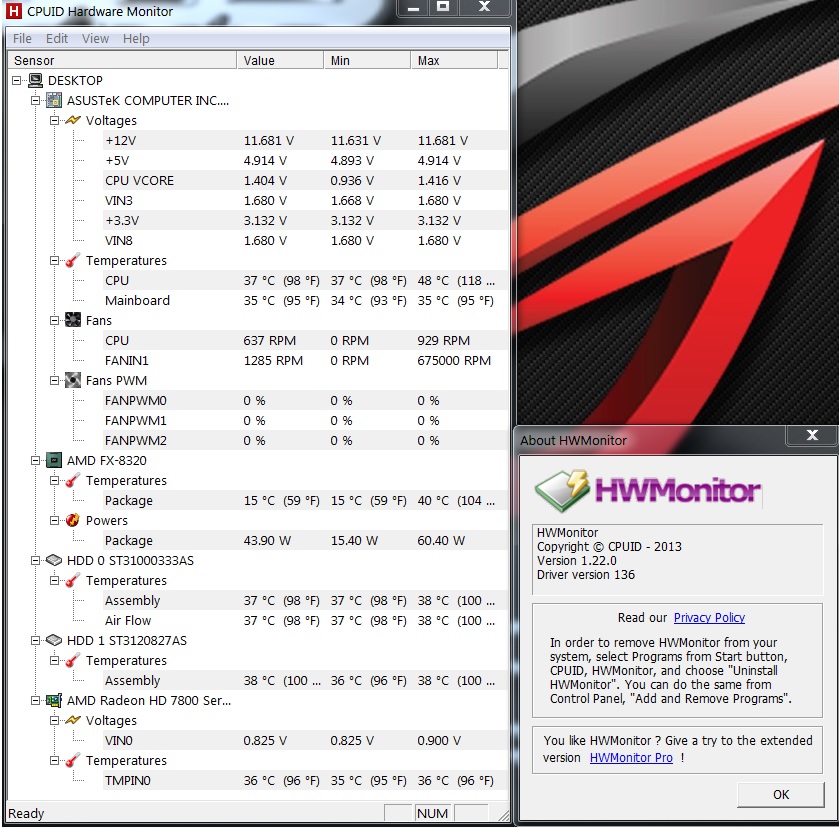Image resolution: width=839 pixels, height=828 pixels.
Task: Click the Max column header
Action: click(x=454, y=60)
